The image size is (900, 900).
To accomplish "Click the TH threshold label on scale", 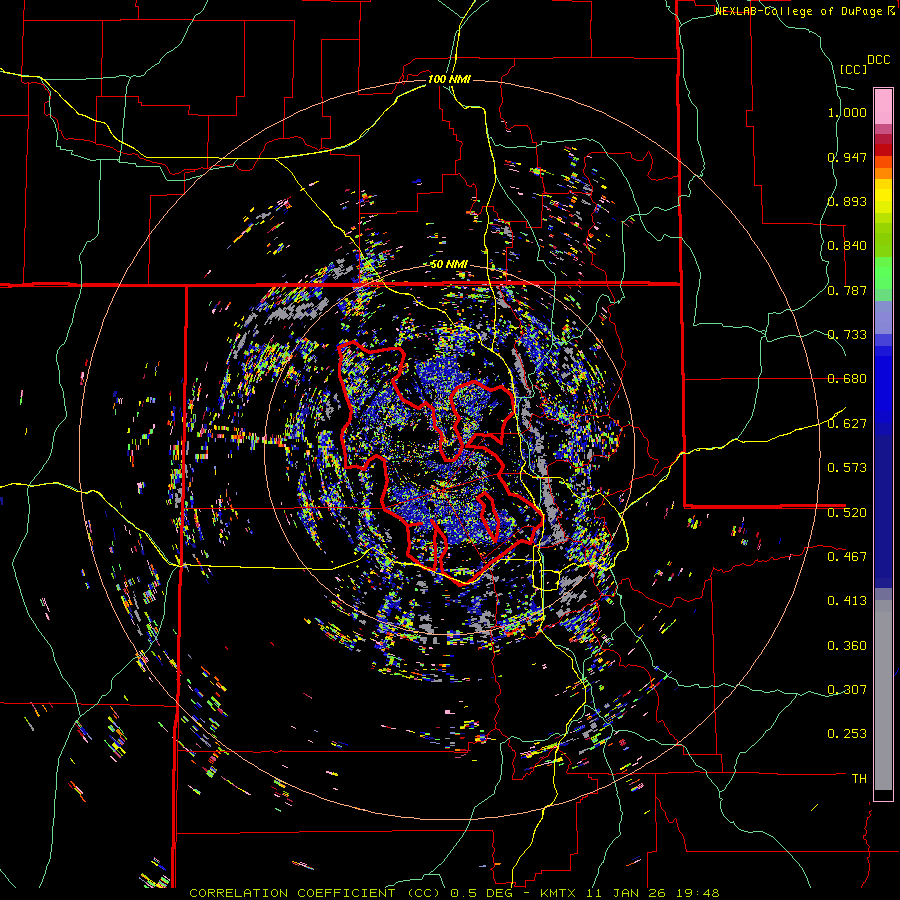I will (x=859, y=778).
